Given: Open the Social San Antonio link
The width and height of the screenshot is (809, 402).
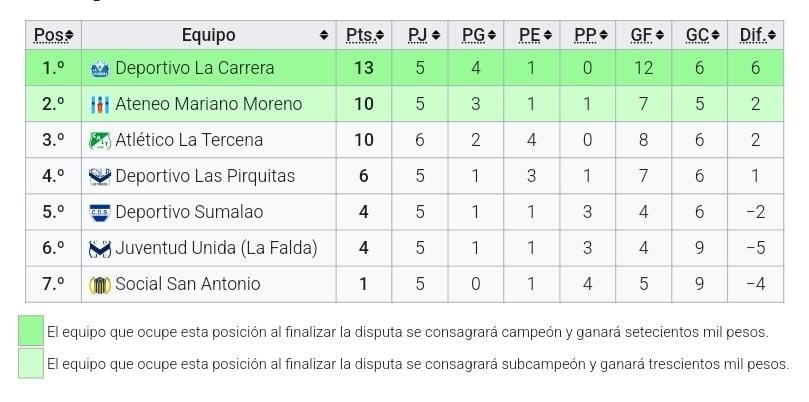Looking at the screenshot, I should coord(187,284).
